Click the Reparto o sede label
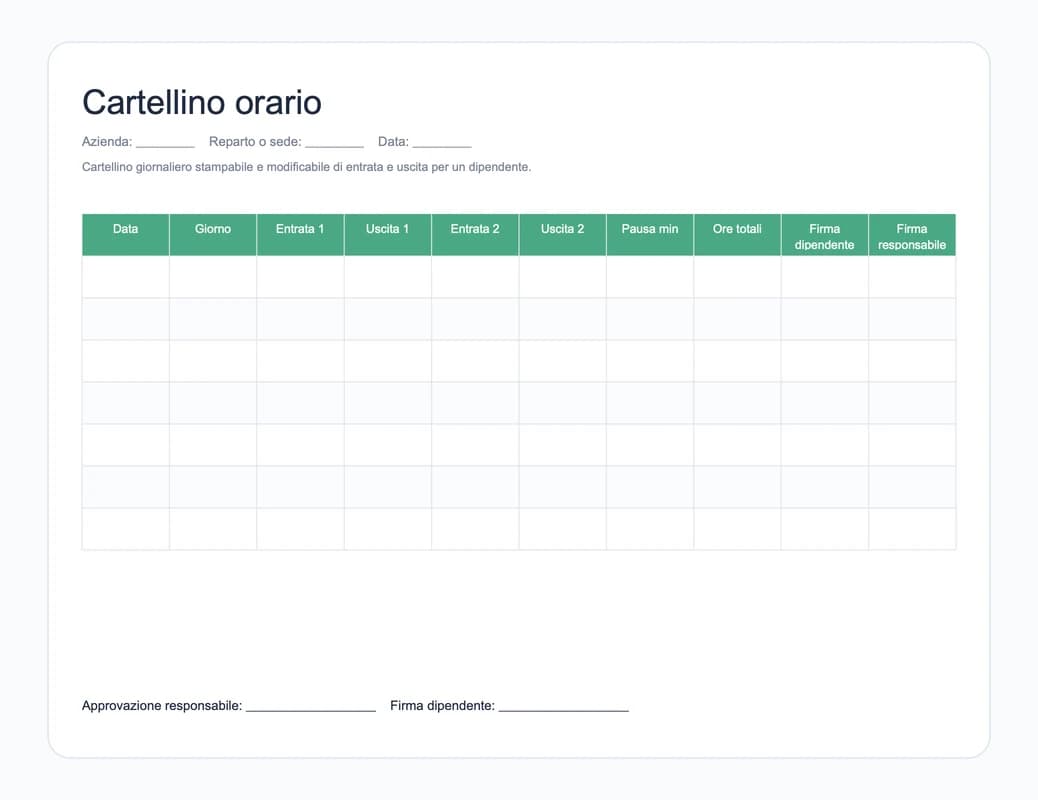1038x800 pixels. pyautogui.click(x=255, y=142)
